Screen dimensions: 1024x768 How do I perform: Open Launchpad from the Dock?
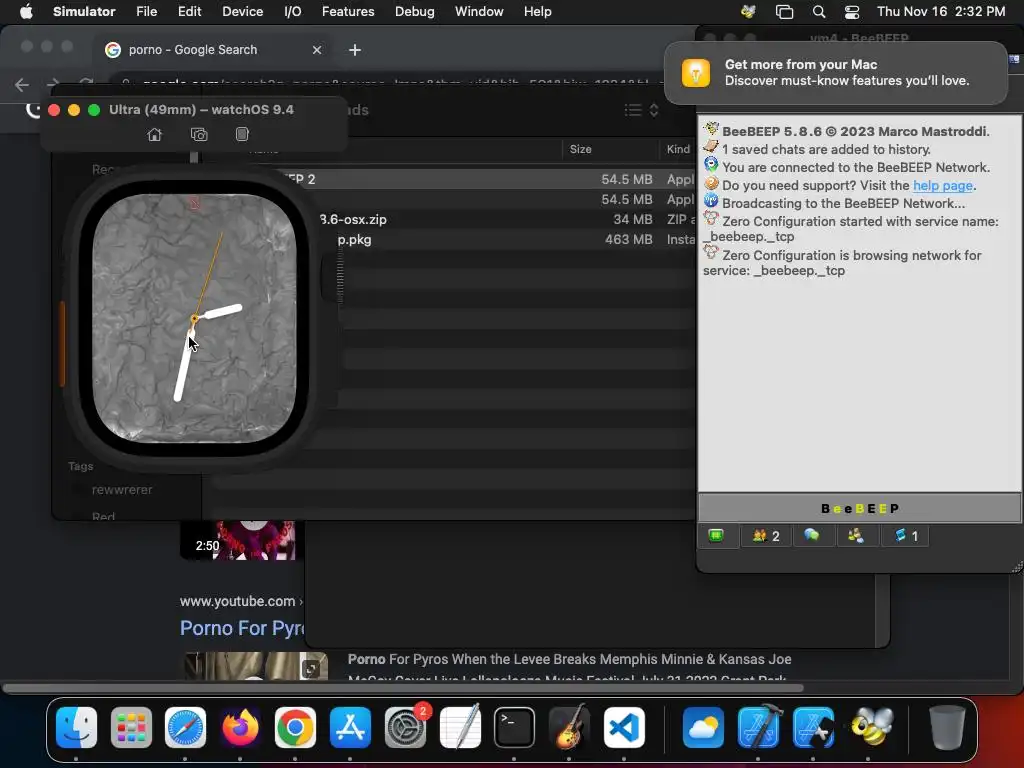coord(131,727)
